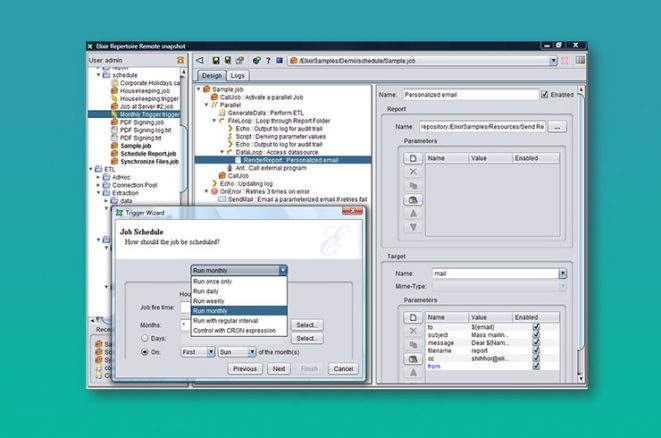This screenshot has height=438, width=661.
Task: Toggle the Enabled checkbox for Personalized email
Action: (545, 95)
